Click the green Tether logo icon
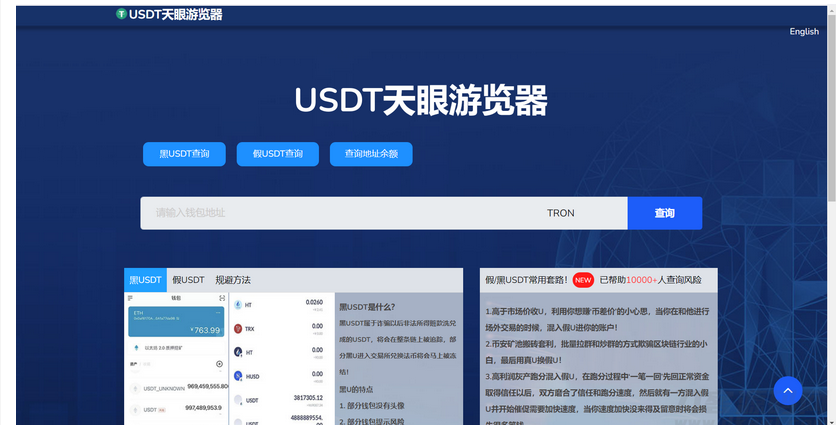Screen dimensions: 837x425 tap(121, 14)
